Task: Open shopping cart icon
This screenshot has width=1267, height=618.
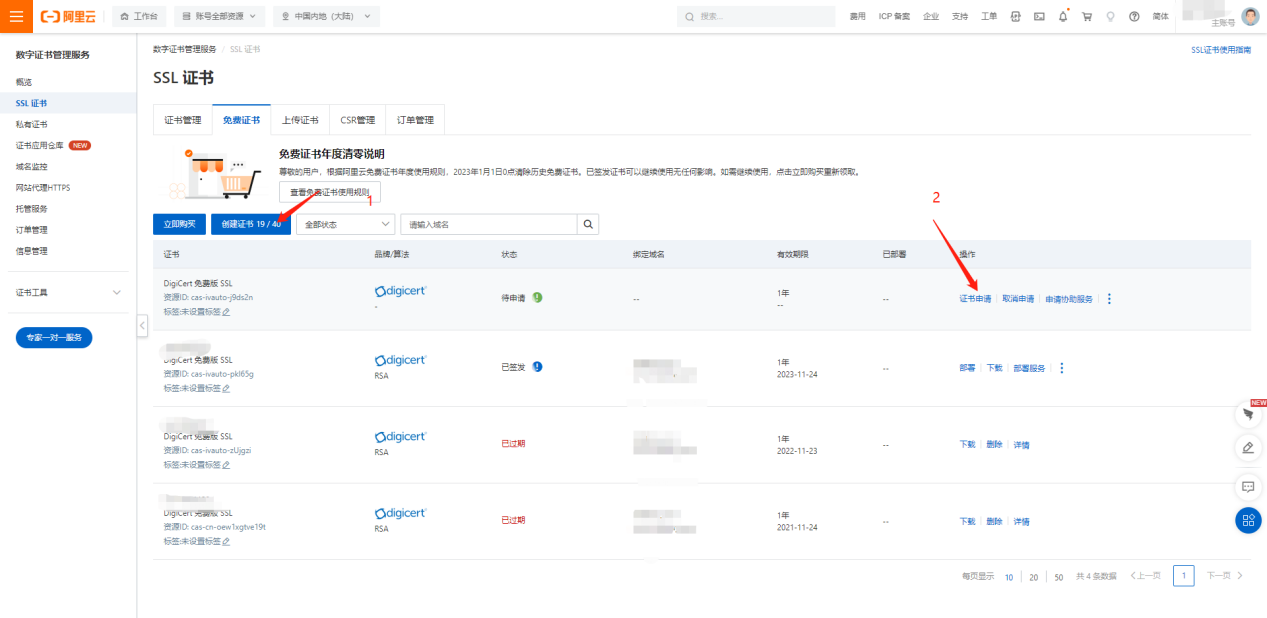Action: click(1087, 17)
